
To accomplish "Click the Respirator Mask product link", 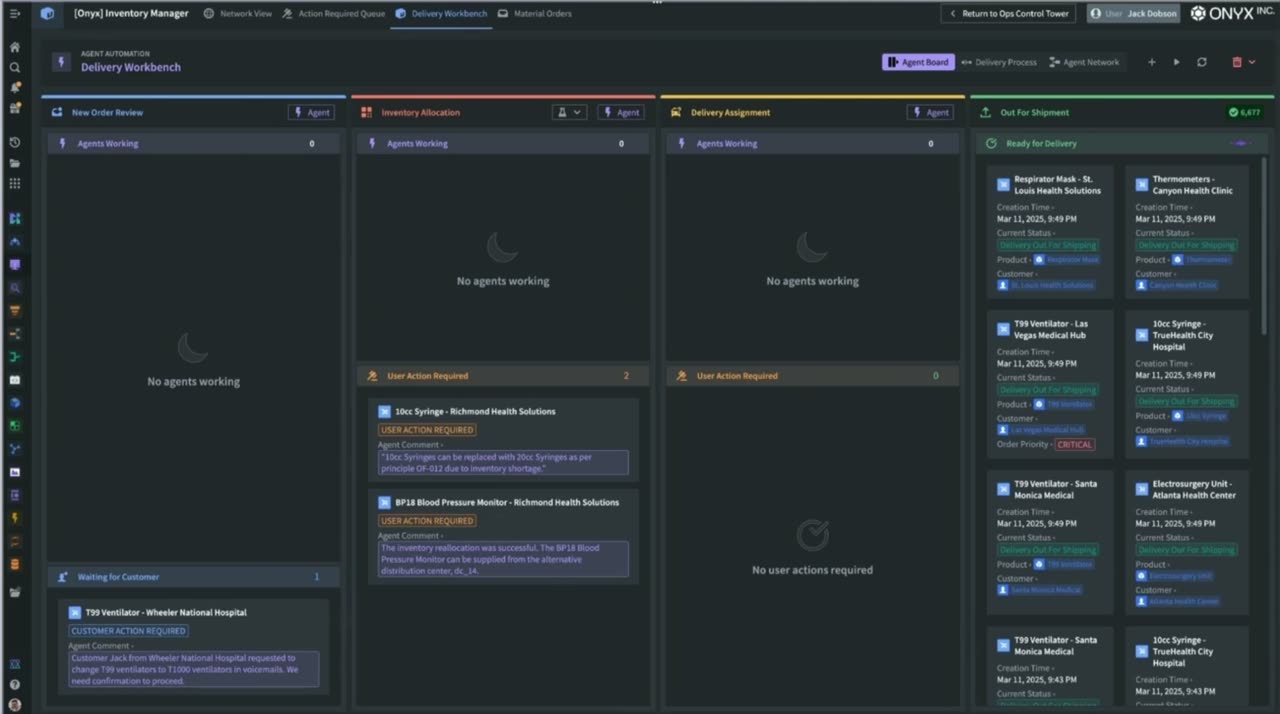I will coord(1066,260).
